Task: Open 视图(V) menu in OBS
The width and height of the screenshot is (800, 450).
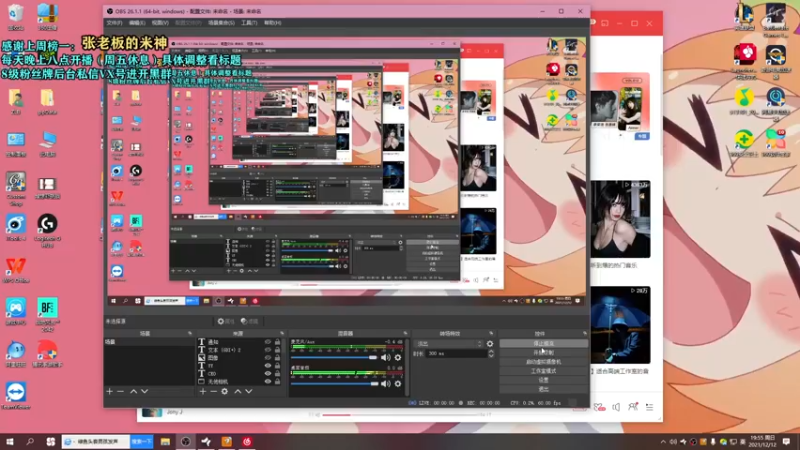Action: pyautogui.click(x=160, y=23)
